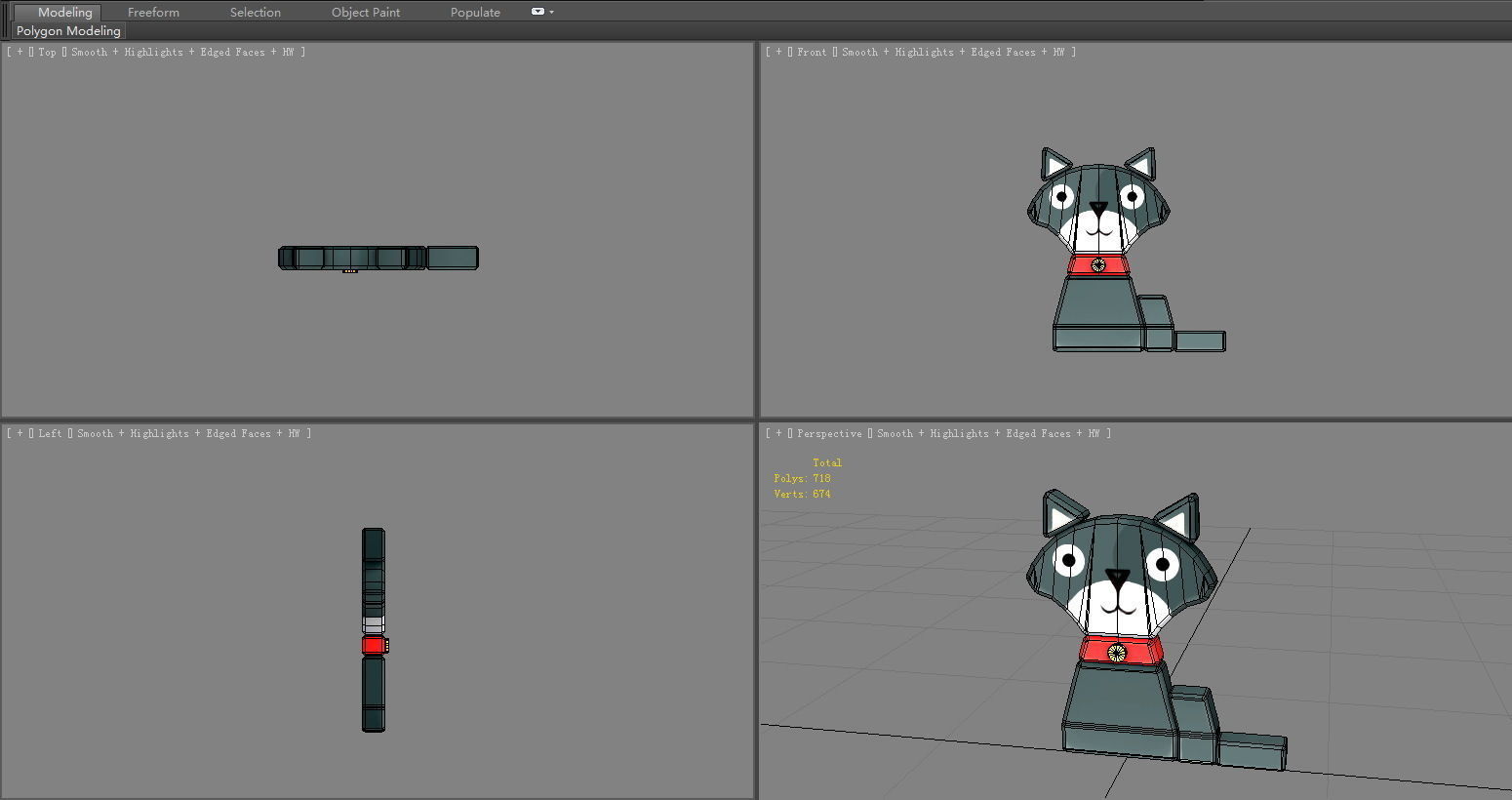Open Front viewport general [+] menu
This screenshot has width=1512, height=800.
pos(778,52)
